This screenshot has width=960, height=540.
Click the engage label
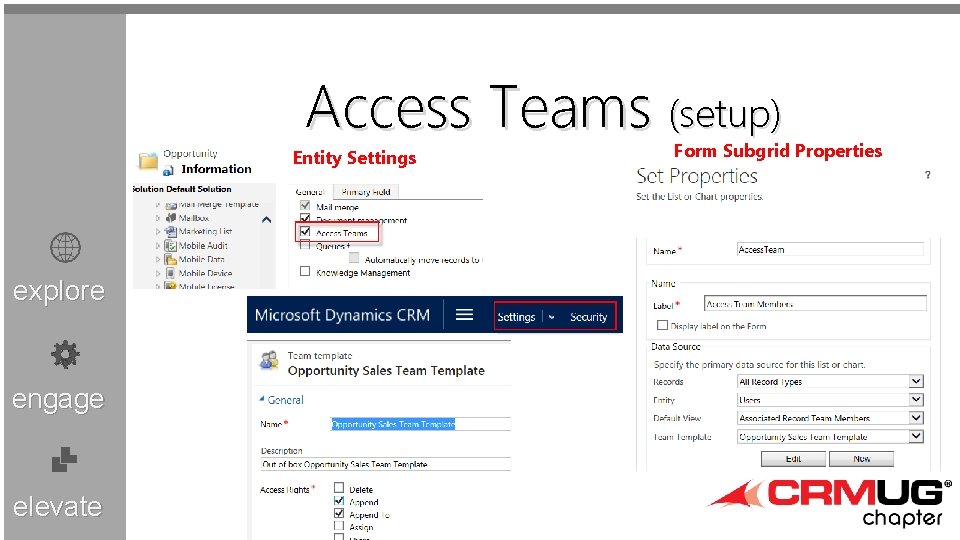point(58,400)
